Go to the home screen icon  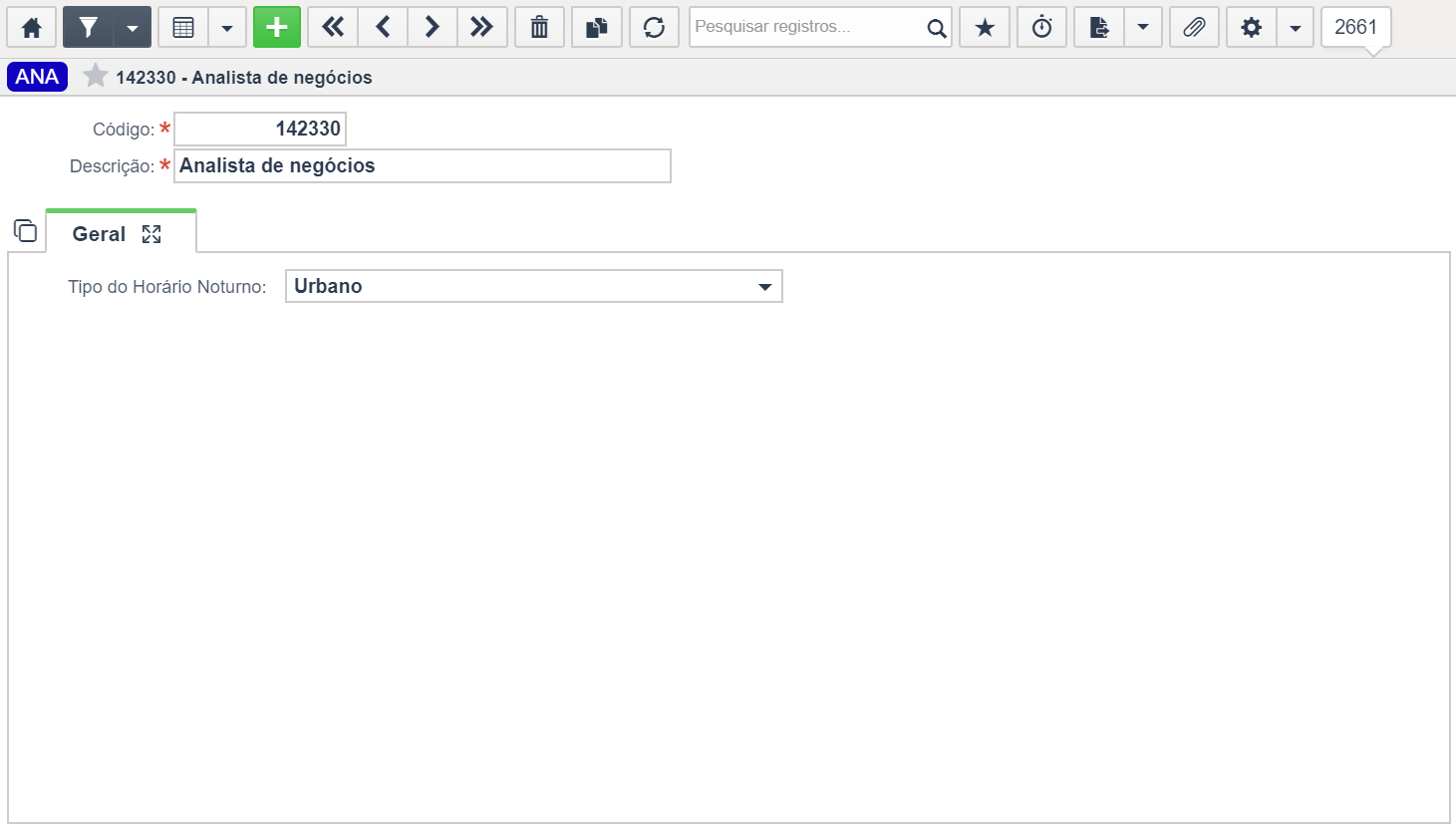click(32, 28)
